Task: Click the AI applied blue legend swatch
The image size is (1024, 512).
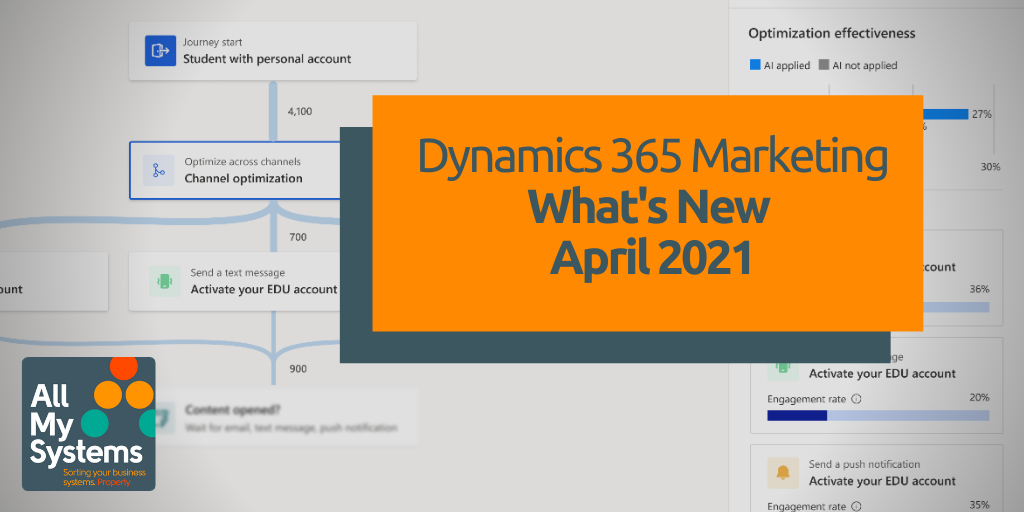Action: point(756,65)
